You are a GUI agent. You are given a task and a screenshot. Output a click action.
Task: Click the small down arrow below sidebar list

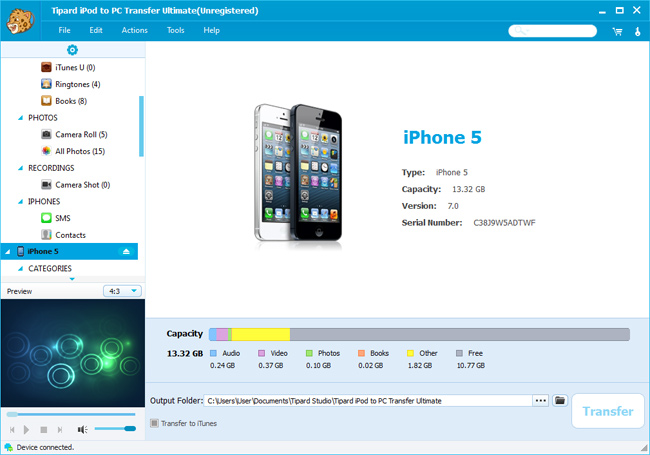click(x=72, y=279)
